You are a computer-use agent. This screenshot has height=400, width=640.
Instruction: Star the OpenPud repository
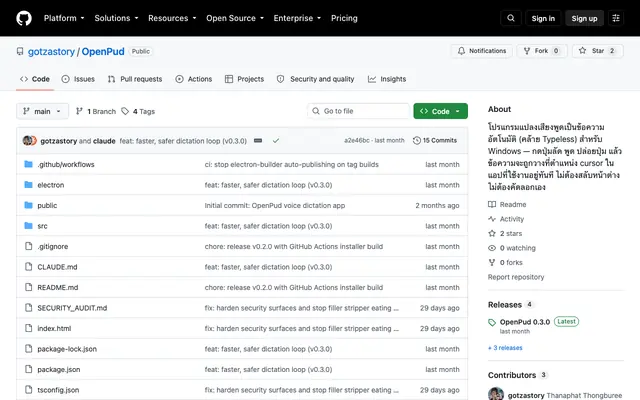598,51
